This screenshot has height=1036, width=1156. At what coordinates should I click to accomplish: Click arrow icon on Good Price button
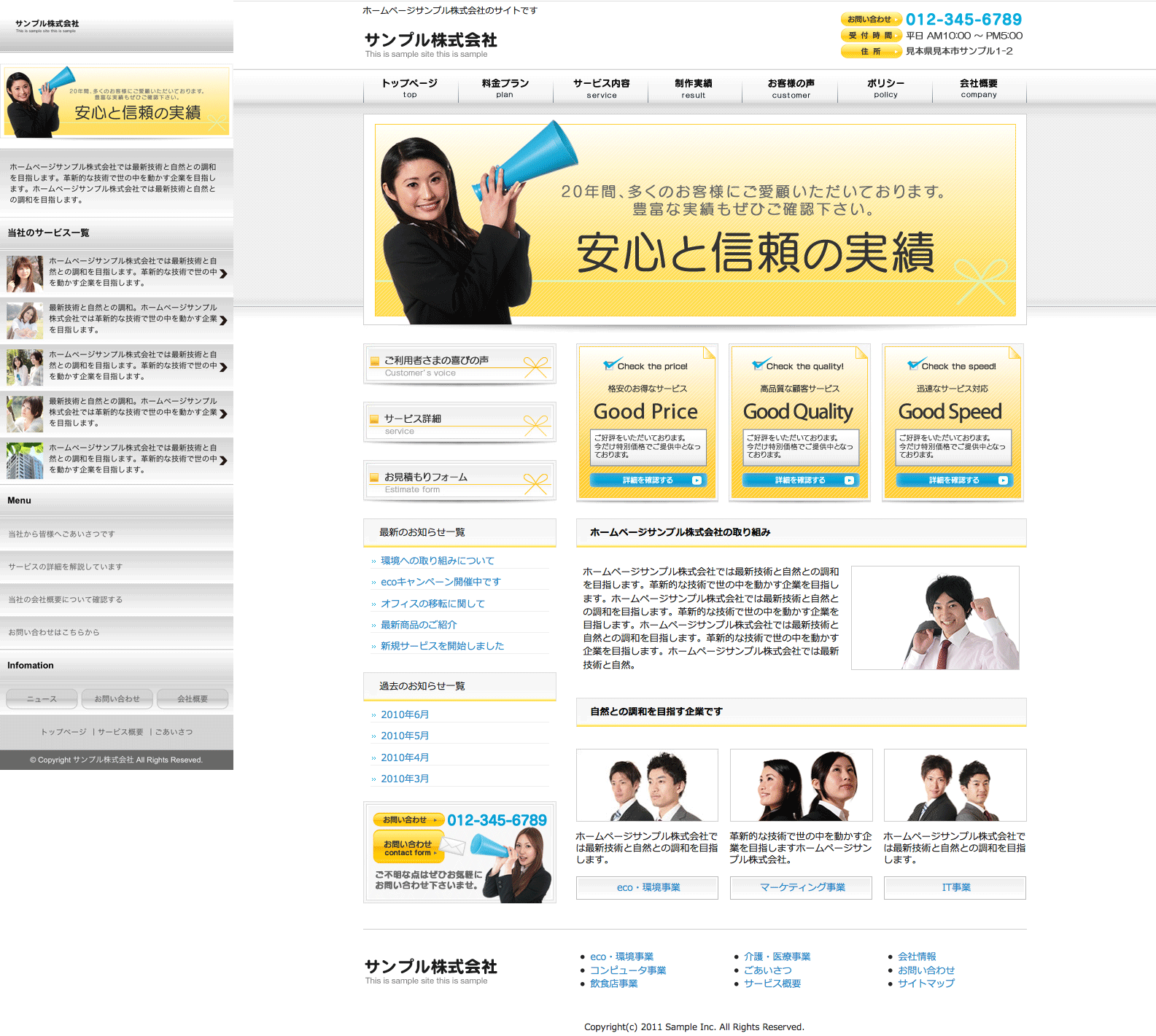697,480
